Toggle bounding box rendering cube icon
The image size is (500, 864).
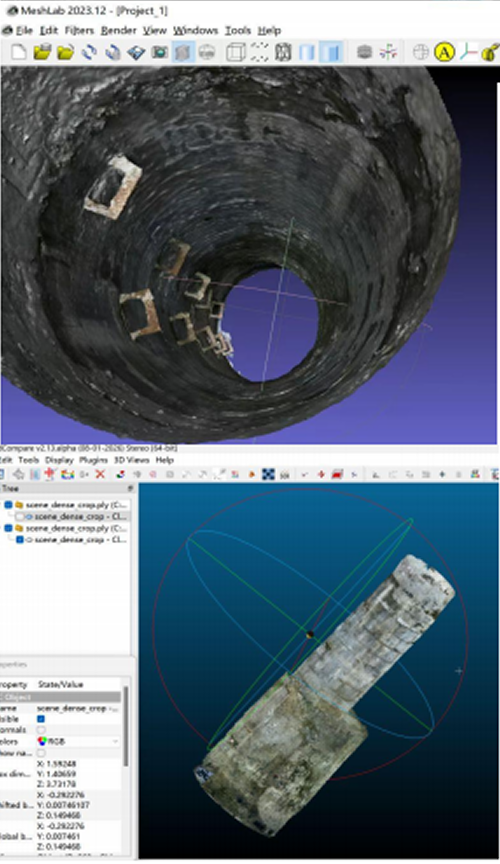(x=235, y=52)
